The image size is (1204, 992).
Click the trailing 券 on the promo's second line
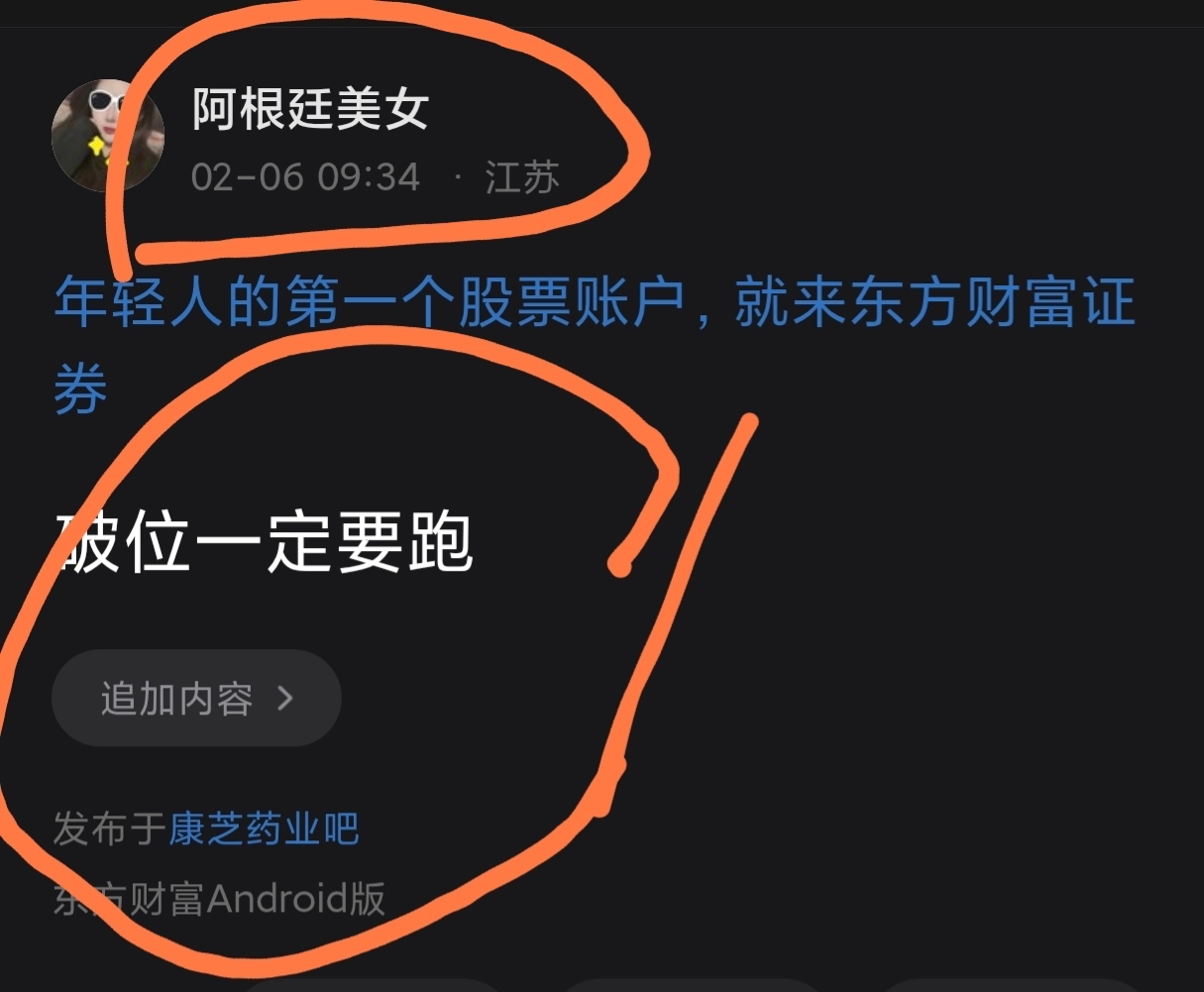(x=80, y=388)
